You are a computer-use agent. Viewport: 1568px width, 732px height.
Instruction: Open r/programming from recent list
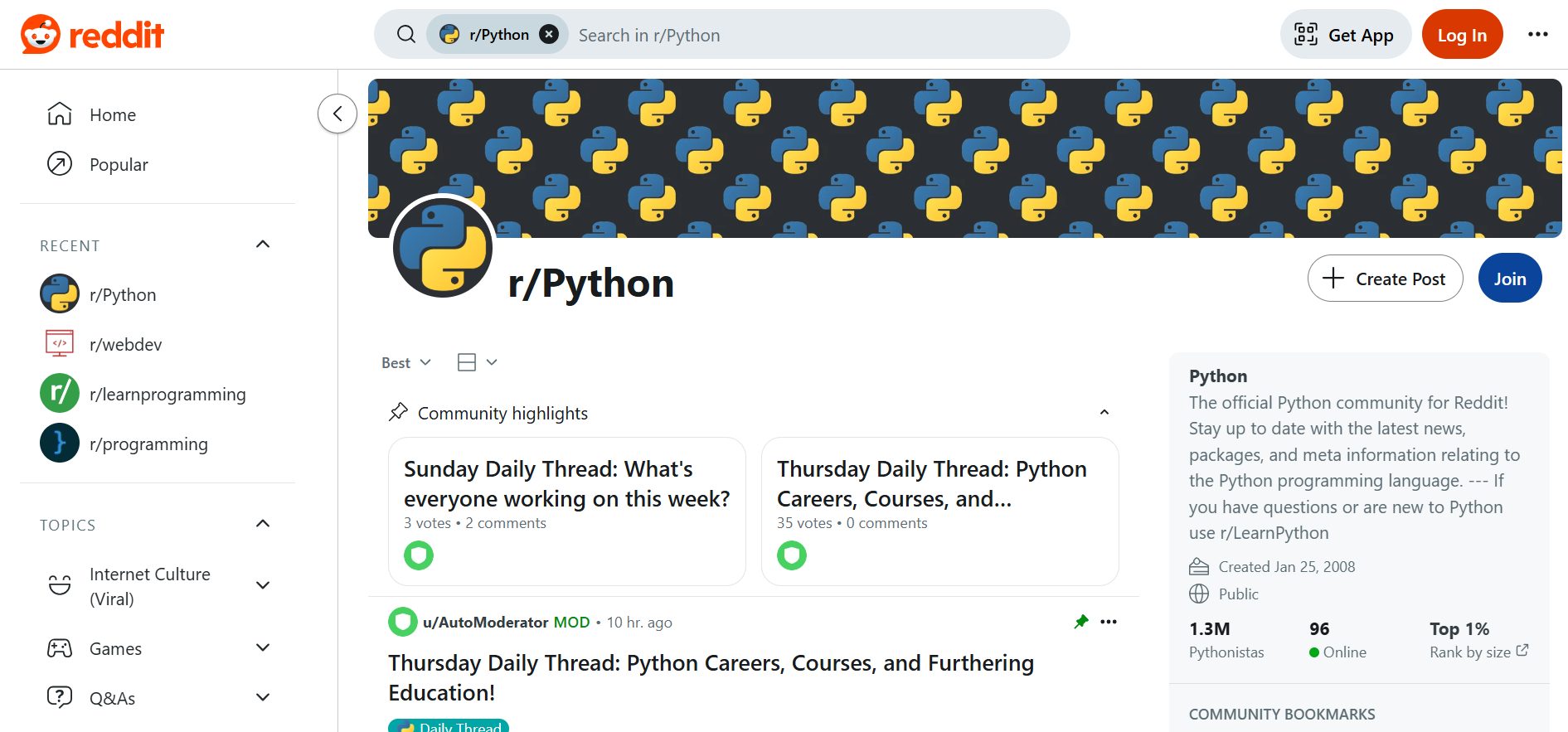coord(158,444)
